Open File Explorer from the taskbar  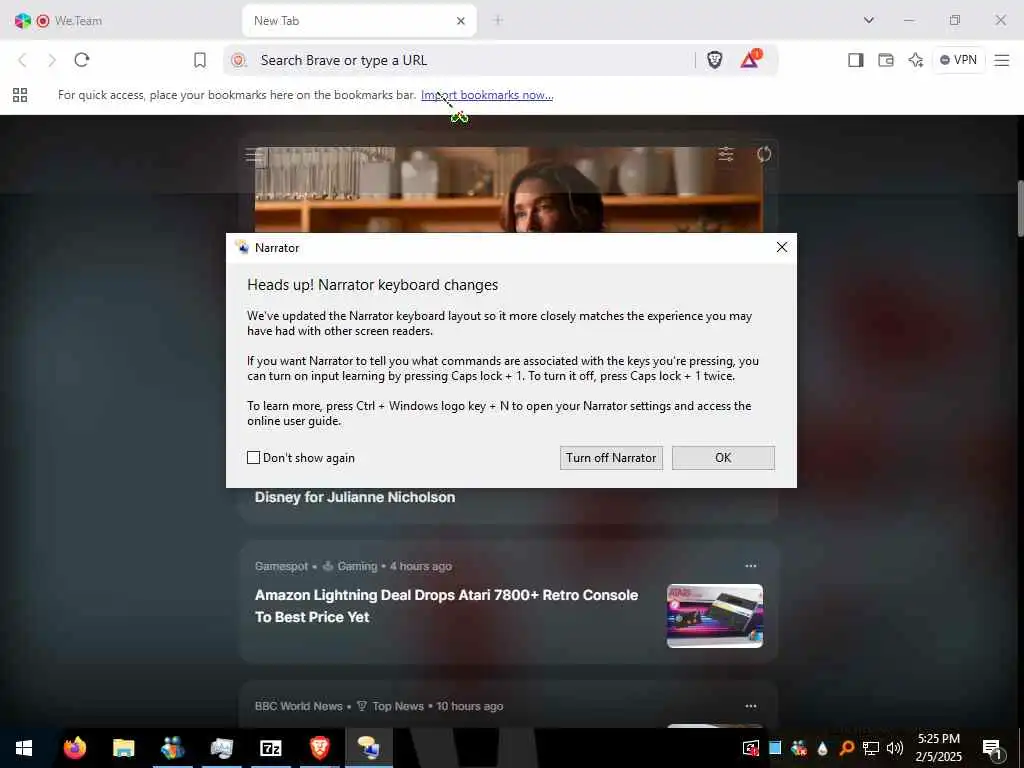pyautogui.click(x=123, y=748)
